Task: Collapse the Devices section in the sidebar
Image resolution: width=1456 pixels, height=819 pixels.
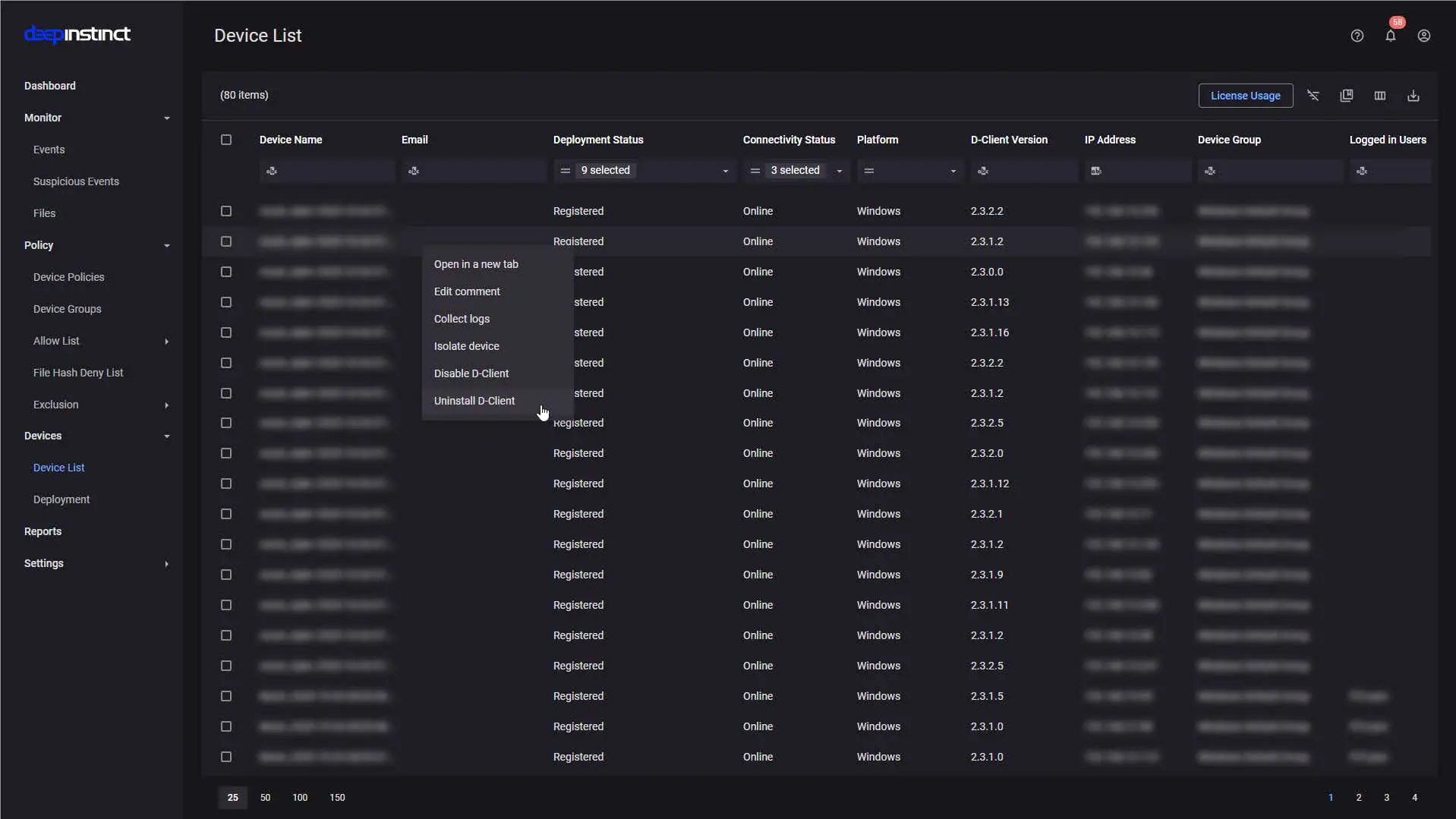Action: click(167, 436)
